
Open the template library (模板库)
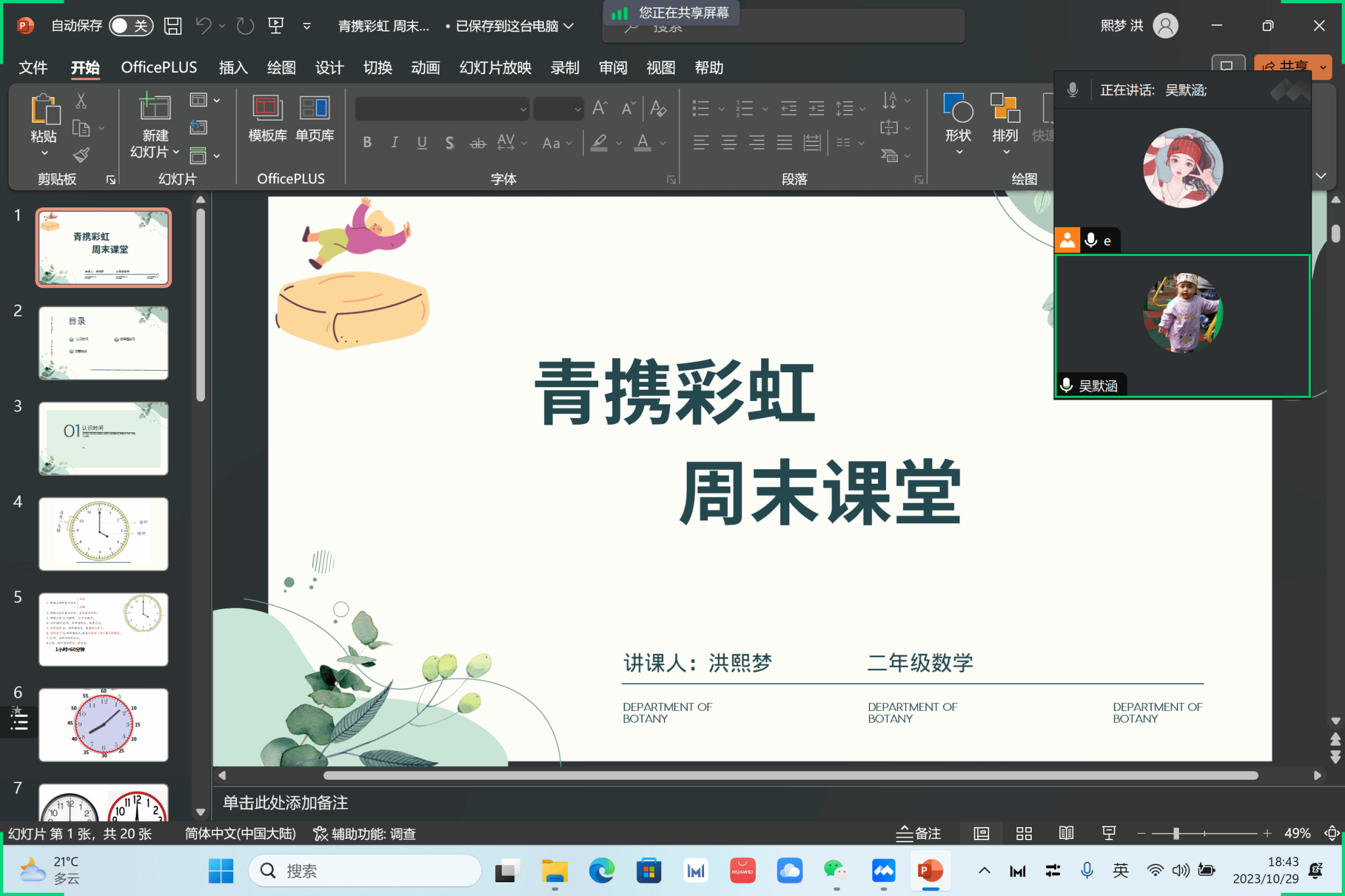pyautogui.click(x=267, y=117)
